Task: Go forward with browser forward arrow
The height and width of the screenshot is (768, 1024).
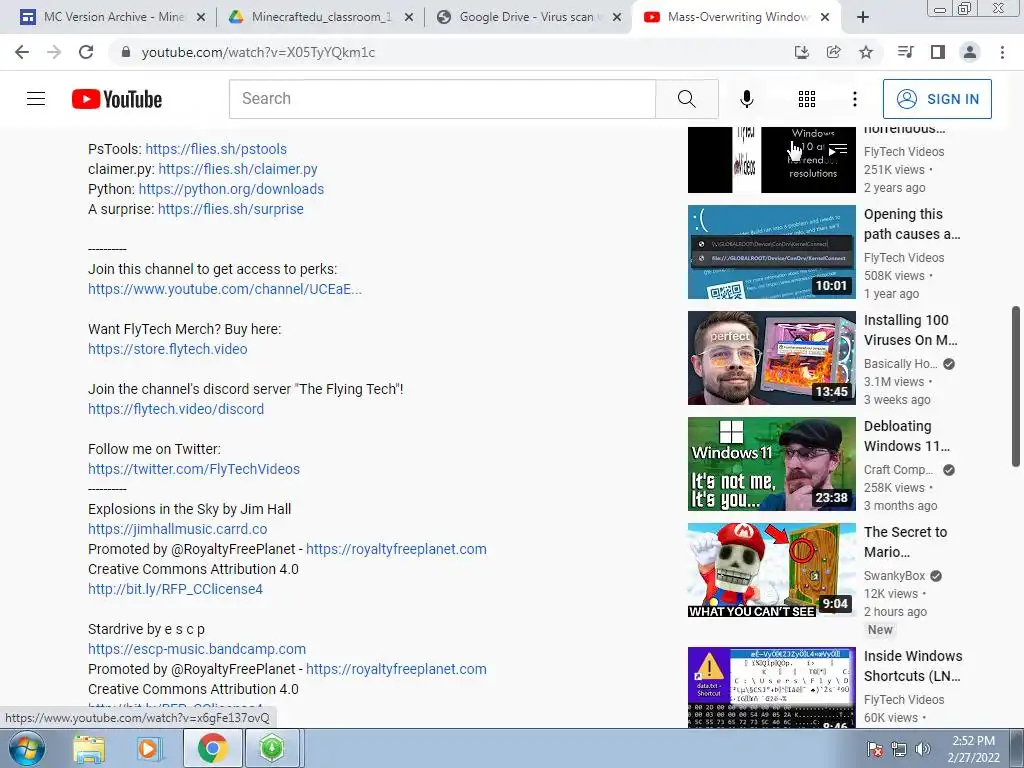Action: click(x=54, y=52)
